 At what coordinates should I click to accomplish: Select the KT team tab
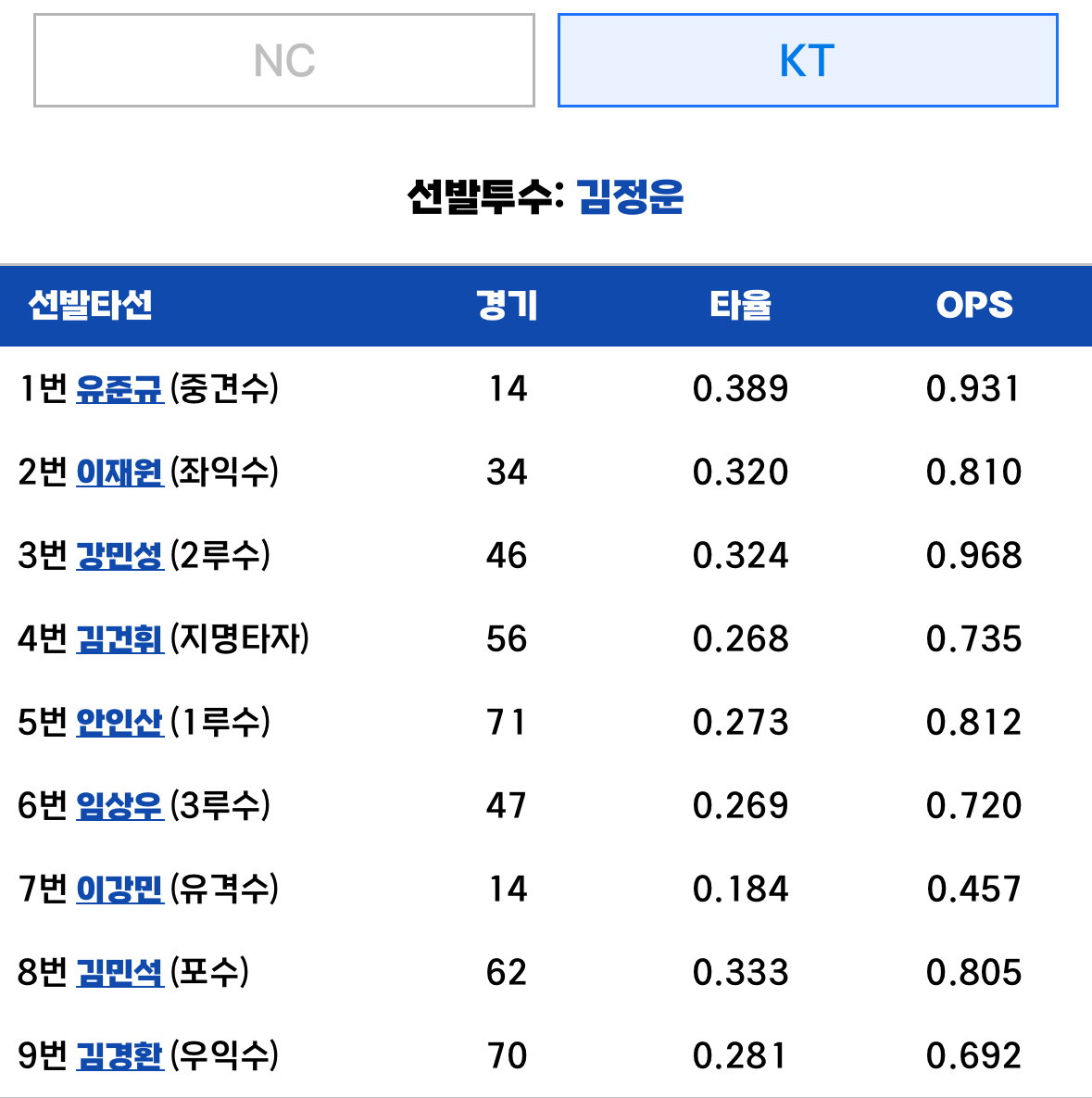click(x=808, y=60)
